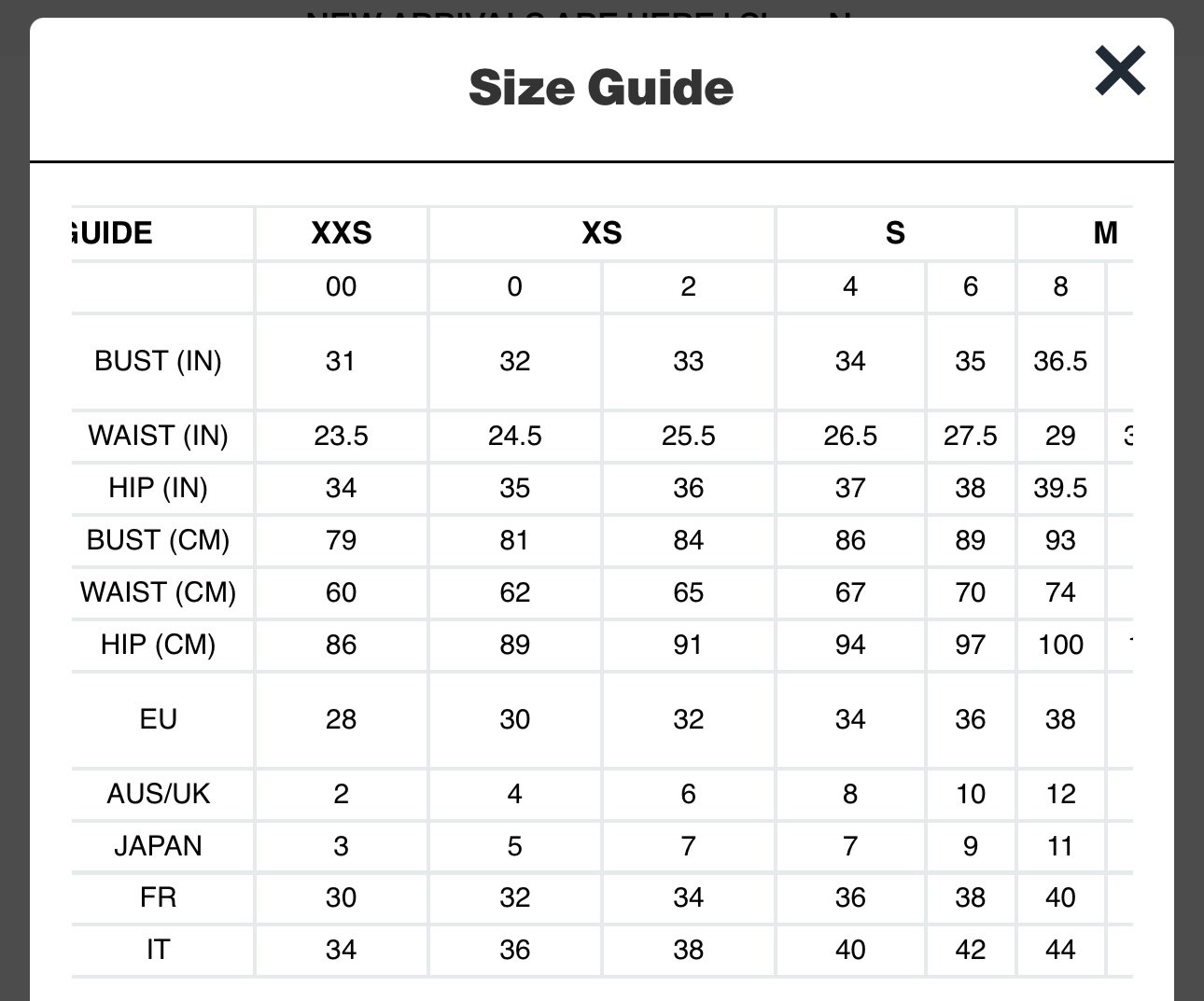Click the M size column header

[1106, 232]
